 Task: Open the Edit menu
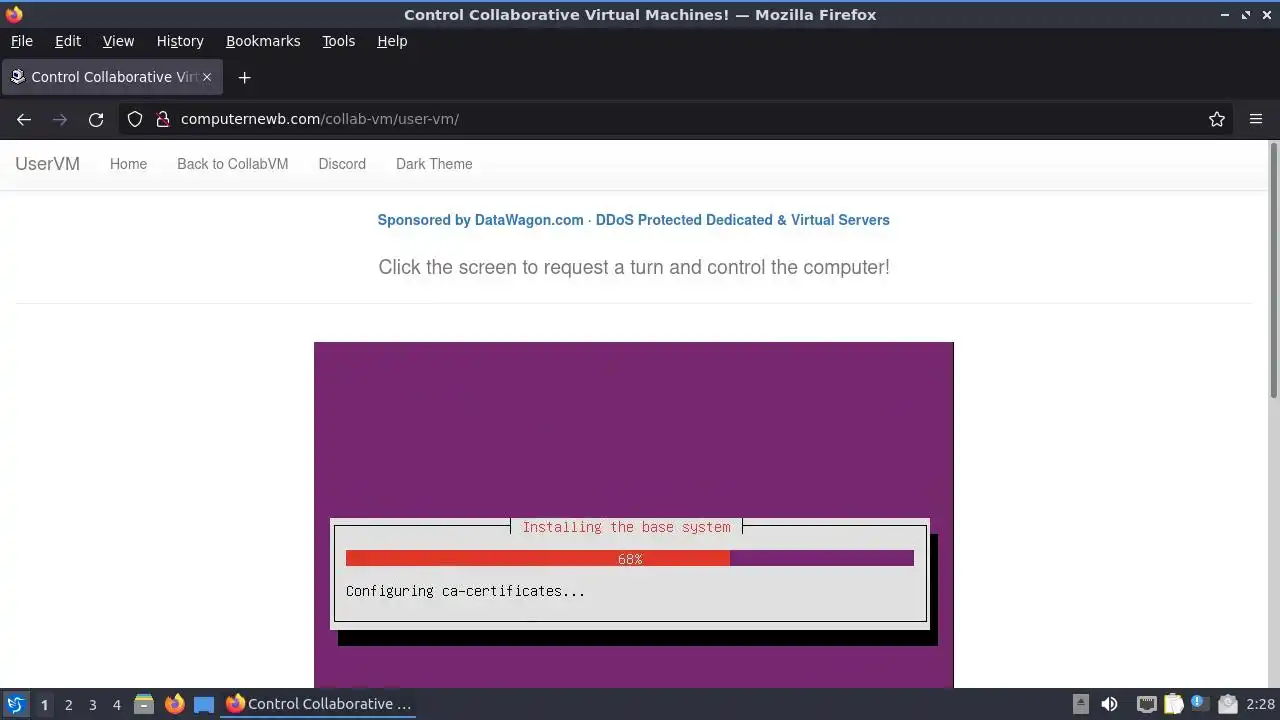(68, 41)
